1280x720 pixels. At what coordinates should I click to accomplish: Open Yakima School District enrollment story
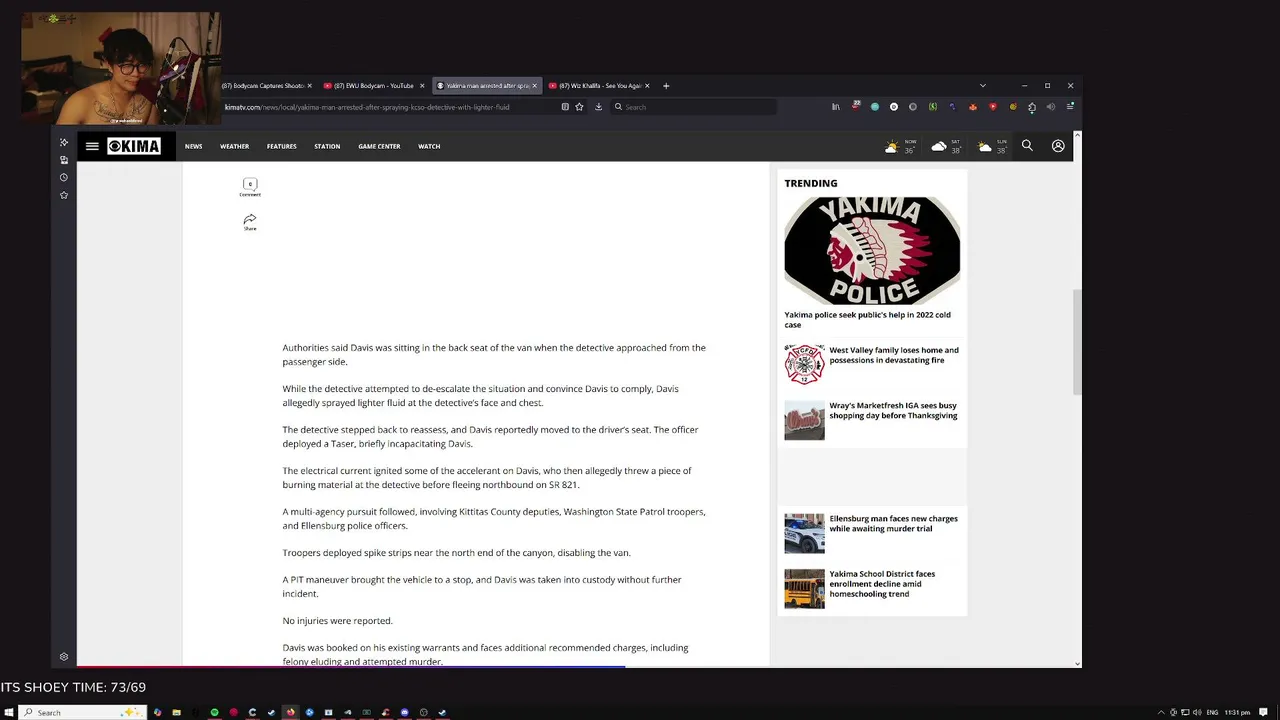[x=882, y=584]
